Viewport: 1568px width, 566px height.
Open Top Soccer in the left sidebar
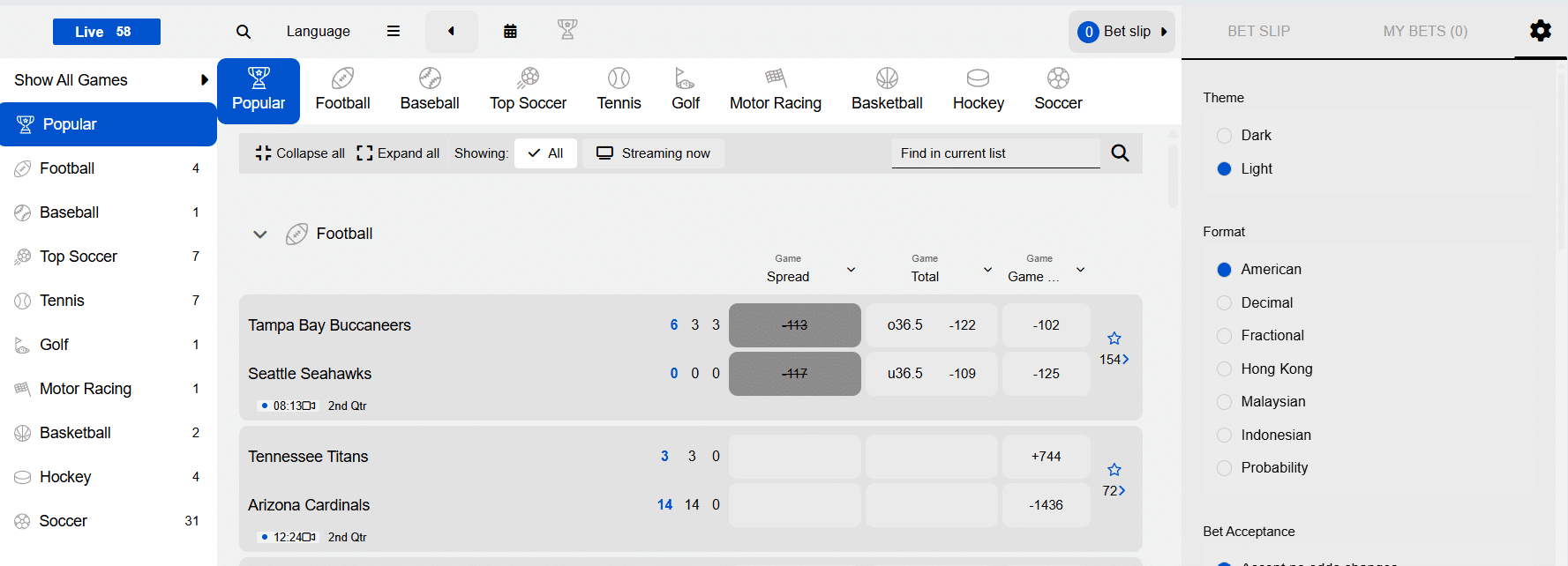tap(109, 257)
